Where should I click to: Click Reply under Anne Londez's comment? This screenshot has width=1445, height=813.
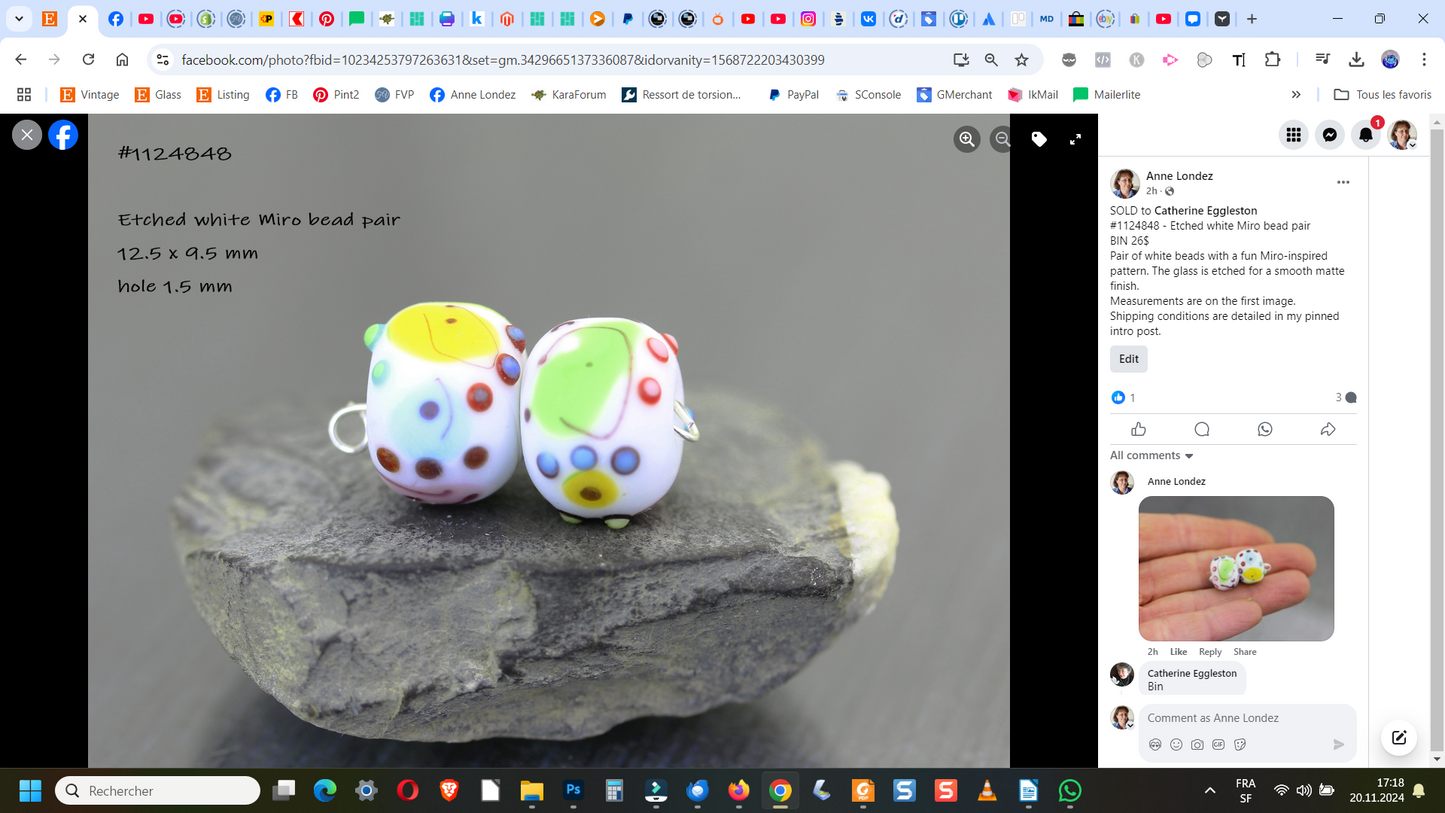[1210, 652]
